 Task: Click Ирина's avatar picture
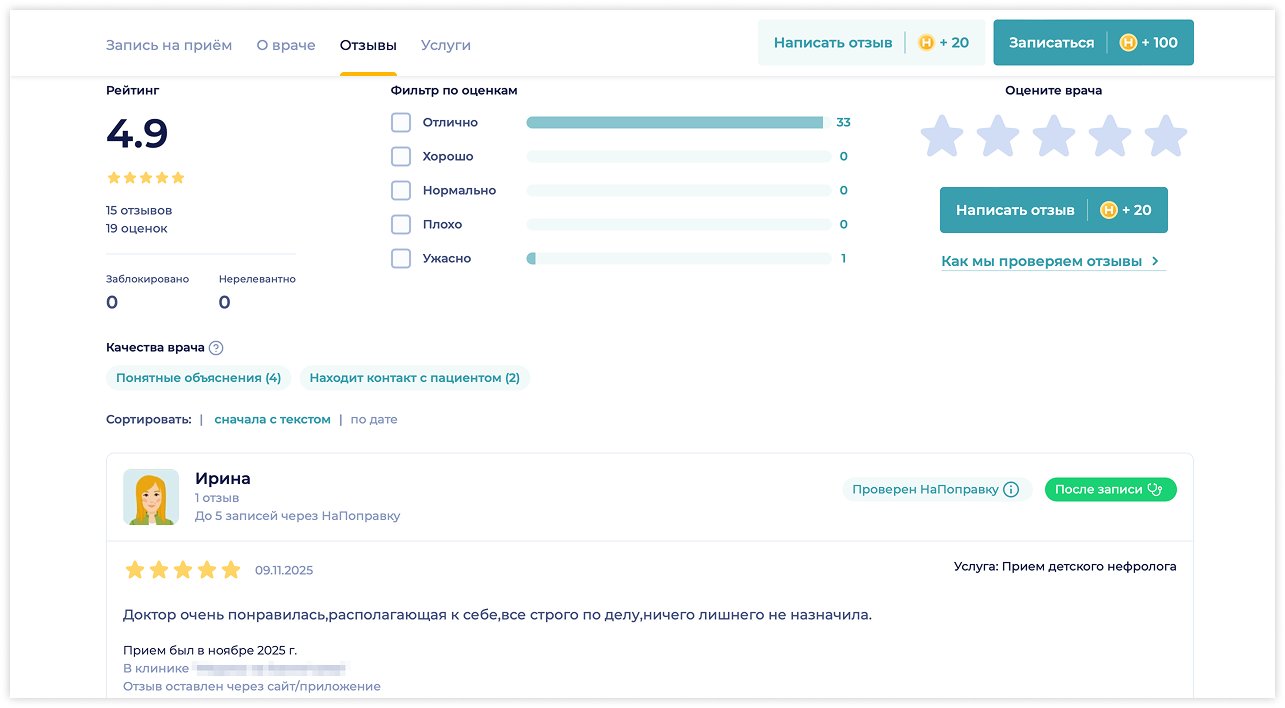click(x=151, y=497)
